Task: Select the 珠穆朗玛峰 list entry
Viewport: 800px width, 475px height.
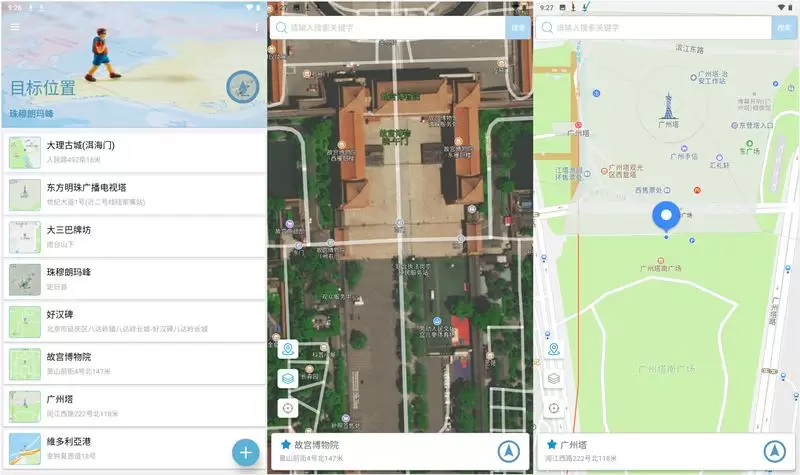Action: click(x=134, y=279)
